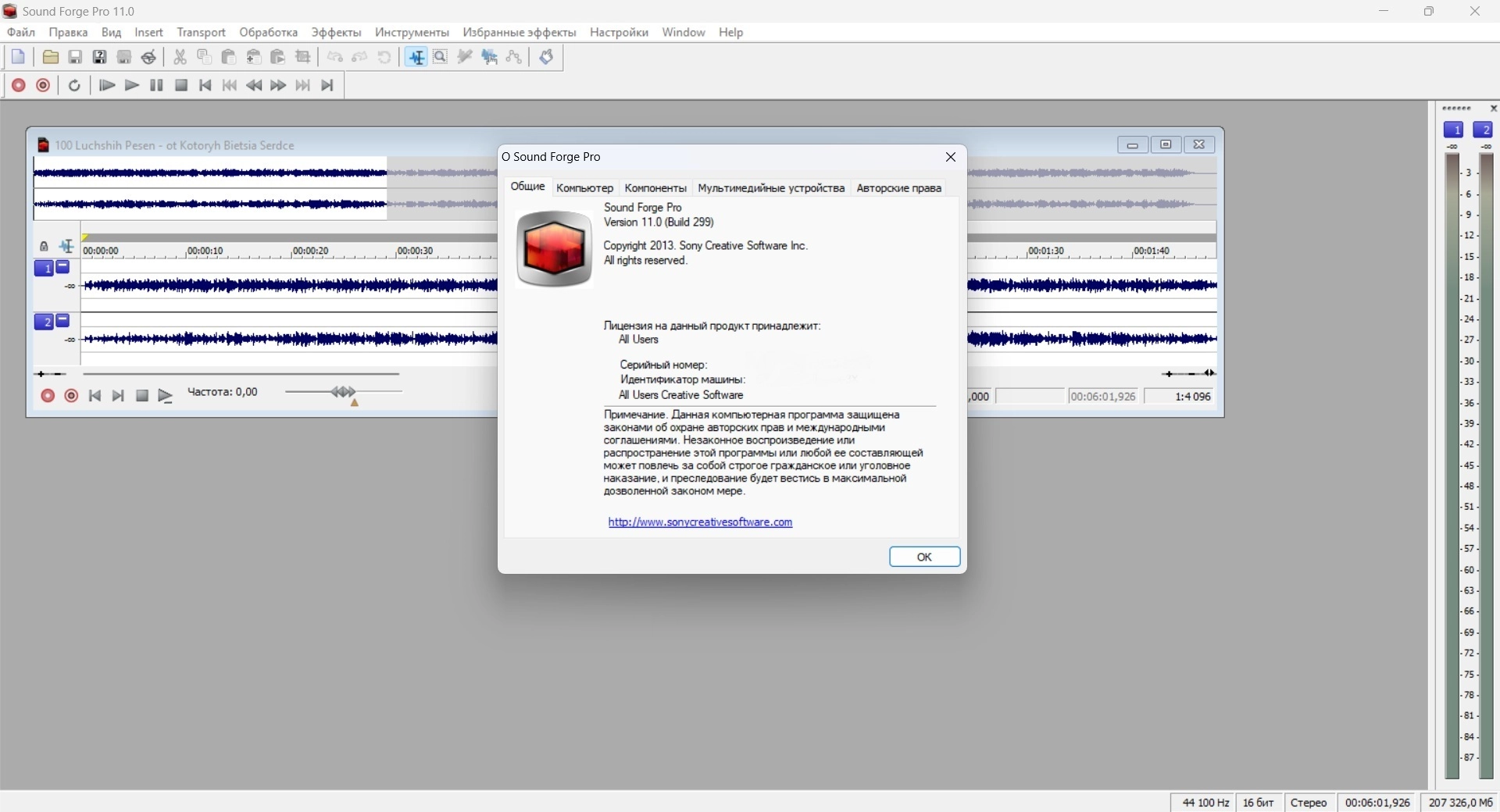The width and height of the screenshot is (1500, 812).
Task: Start recording from the main transport bar
Action: pyautogui.click(x=19, y=86)
